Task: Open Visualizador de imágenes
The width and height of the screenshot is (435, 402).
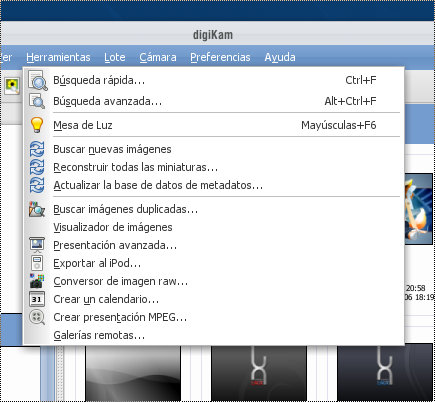Action: pyautogui.click(x=213, y=227)
